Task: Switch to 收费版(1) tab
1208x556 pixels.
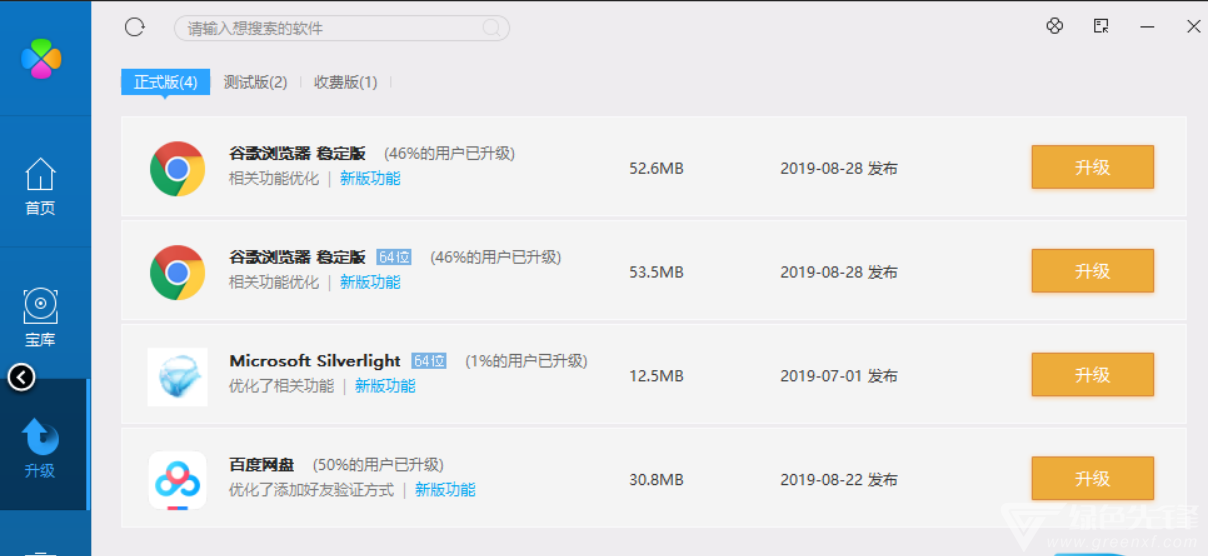Action: coord(345,82)
